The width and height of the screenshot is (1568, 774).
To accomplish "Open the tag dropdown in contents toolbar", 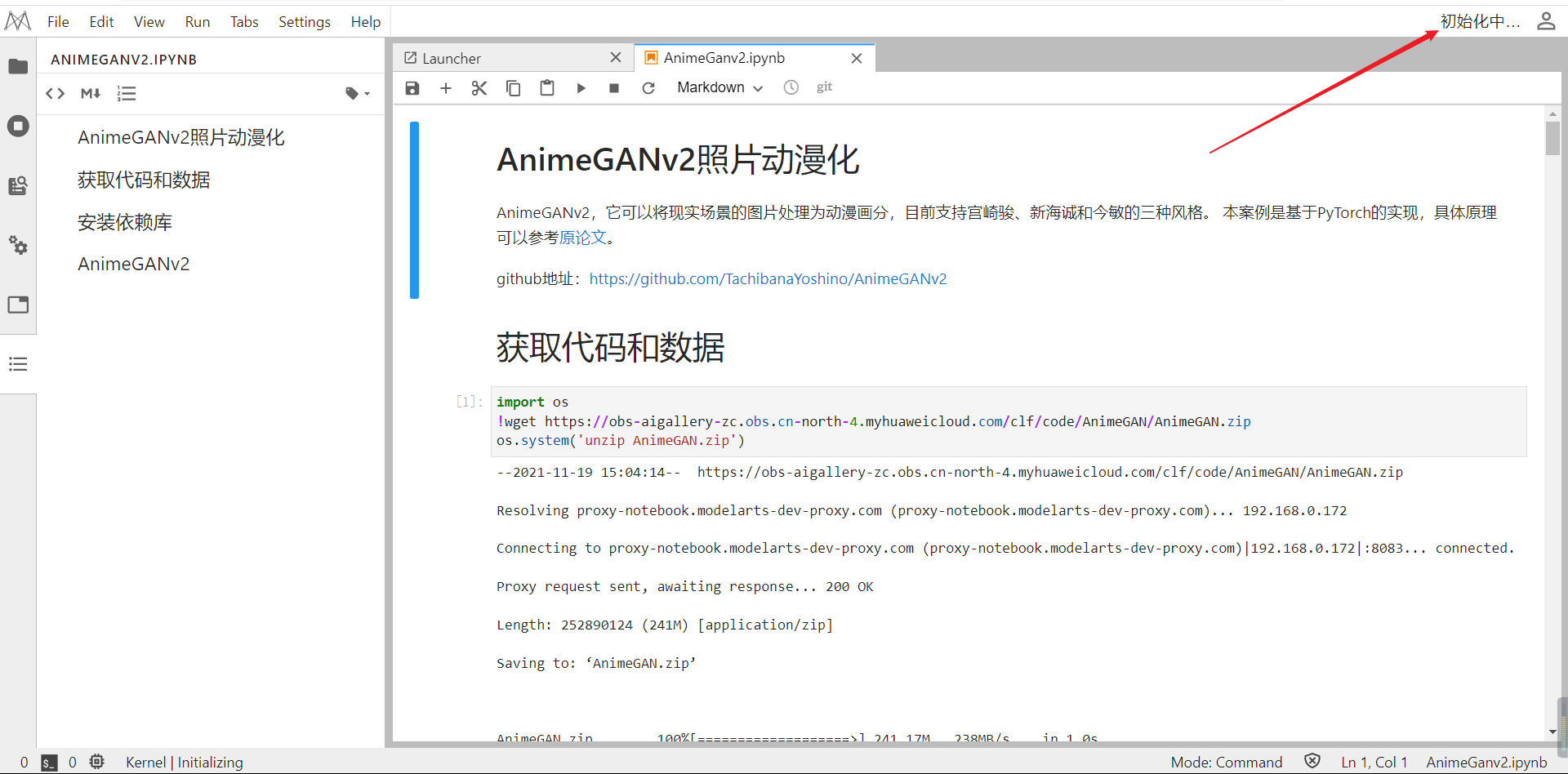I will click(358, 93).
